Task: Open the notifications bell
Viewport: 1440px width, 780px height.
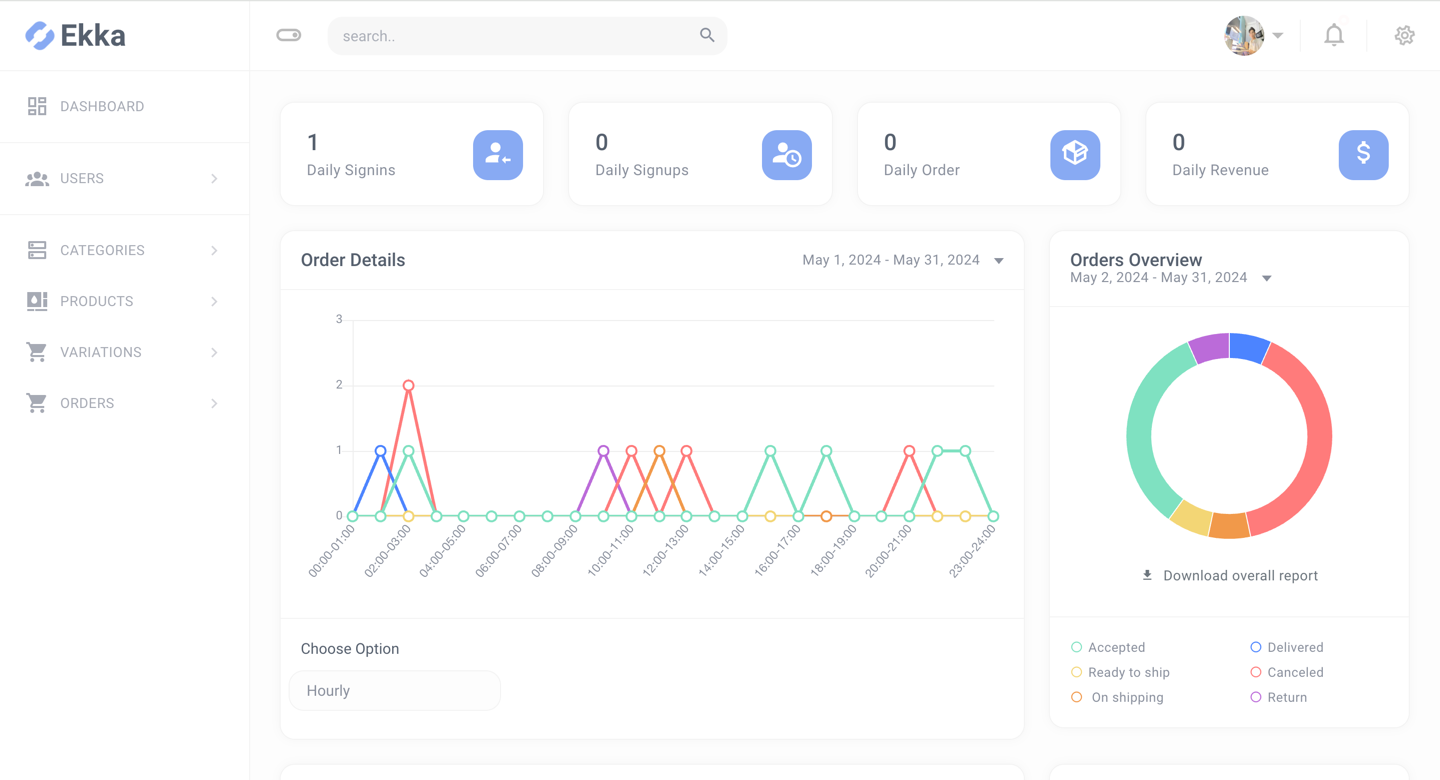Action: [1334, 36]
